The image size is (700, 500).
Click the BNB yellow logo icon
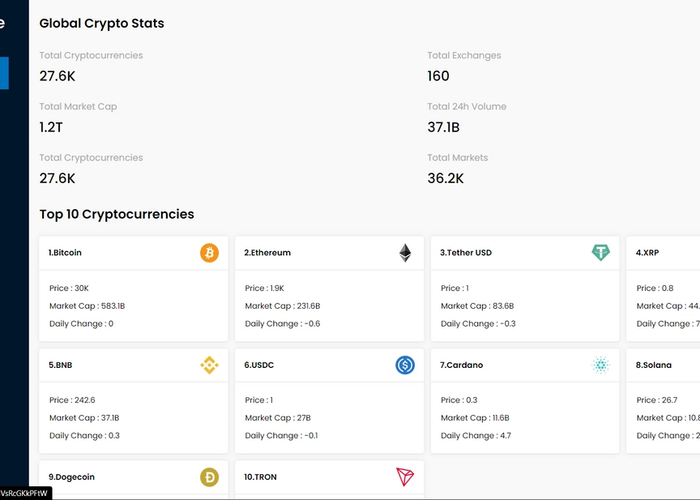coord(209,365)
